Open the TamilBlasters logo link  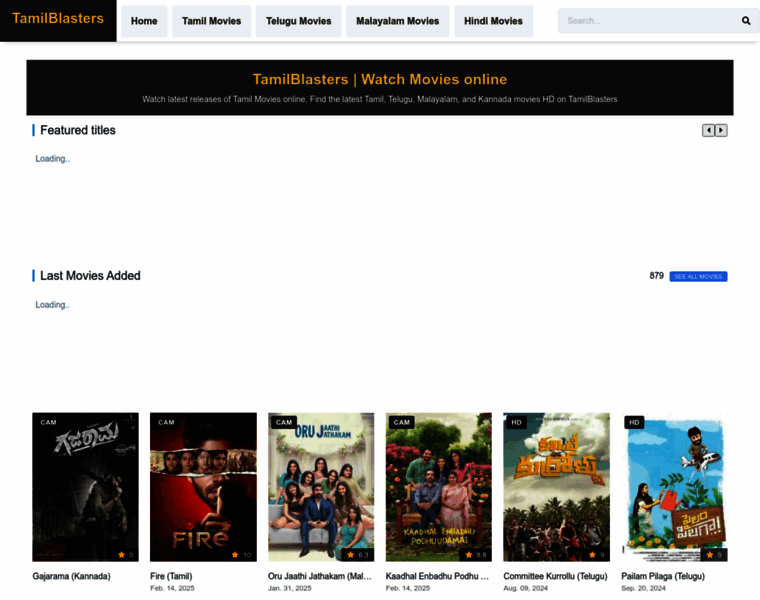[58, 18]
